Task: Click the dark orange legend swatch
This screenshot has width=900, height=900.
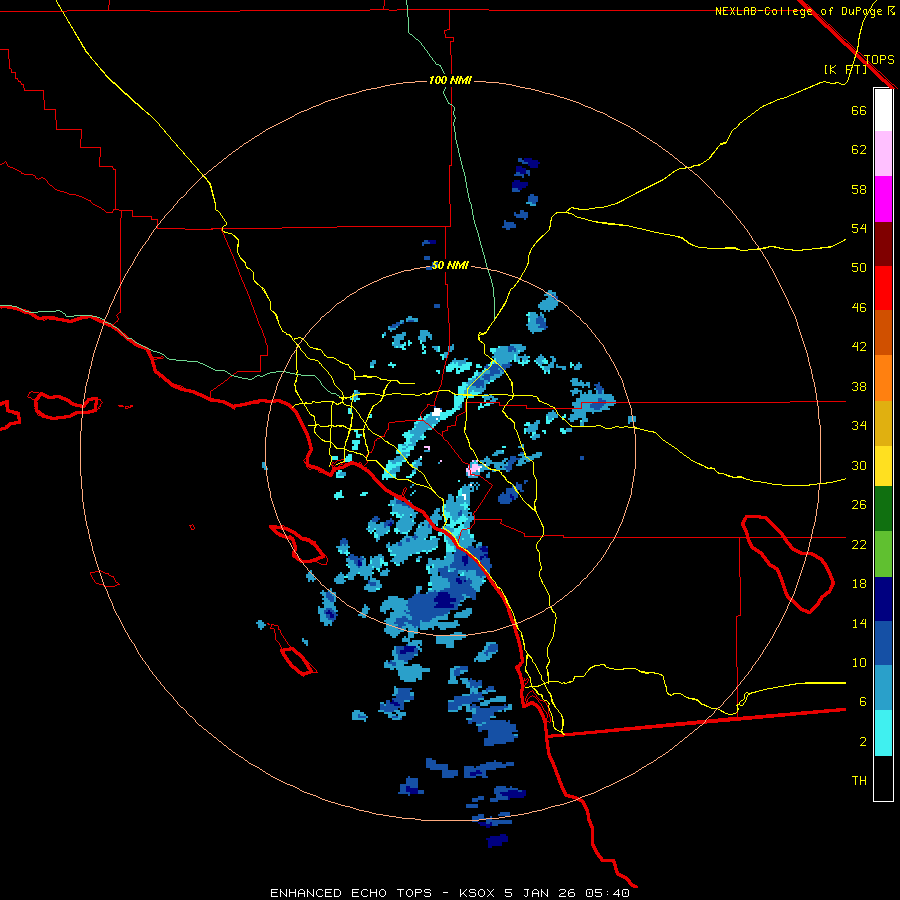Action: [x=883, y=332]
